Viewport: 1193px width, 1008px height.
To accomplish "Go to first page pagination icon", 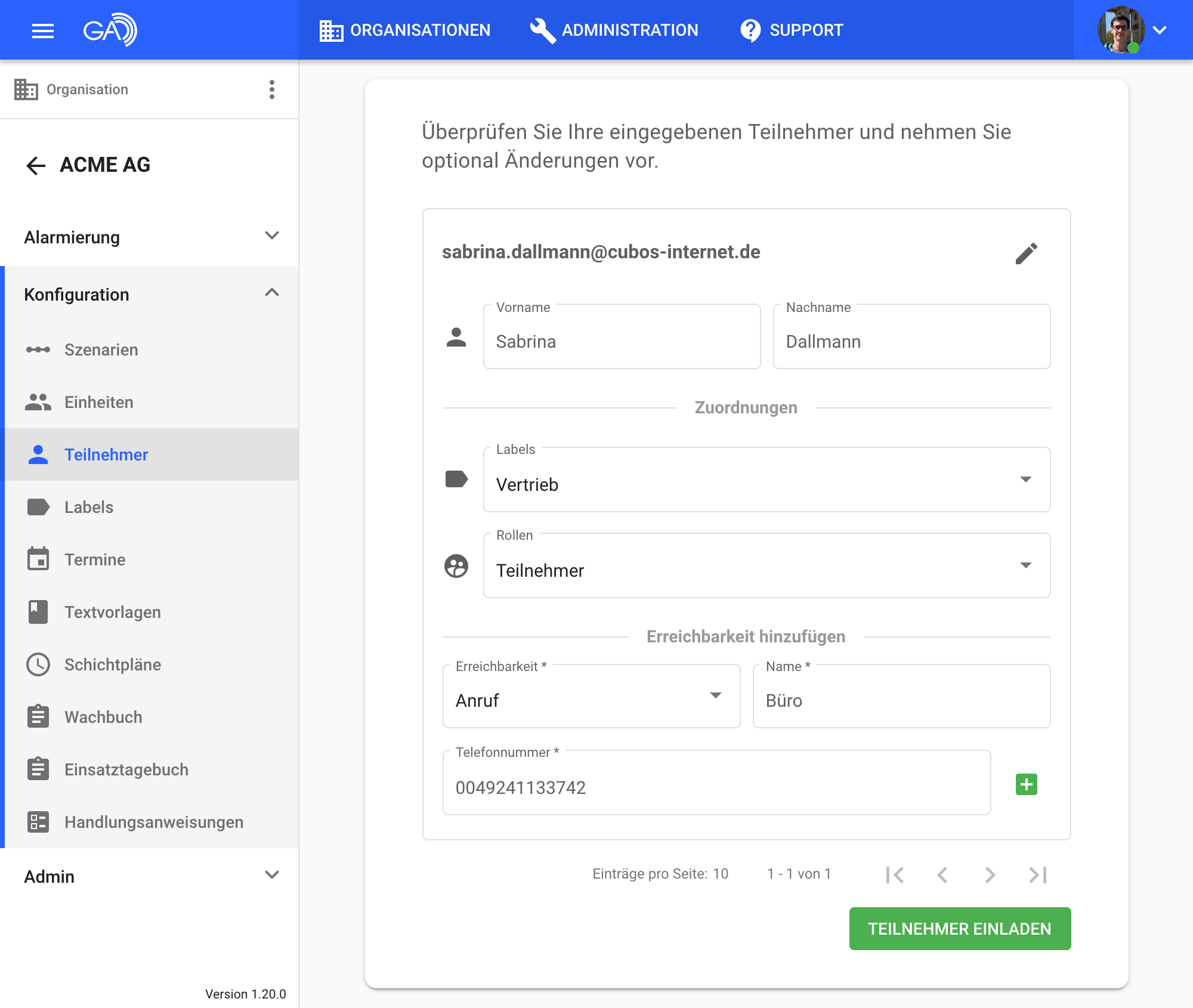I will 895,875.
